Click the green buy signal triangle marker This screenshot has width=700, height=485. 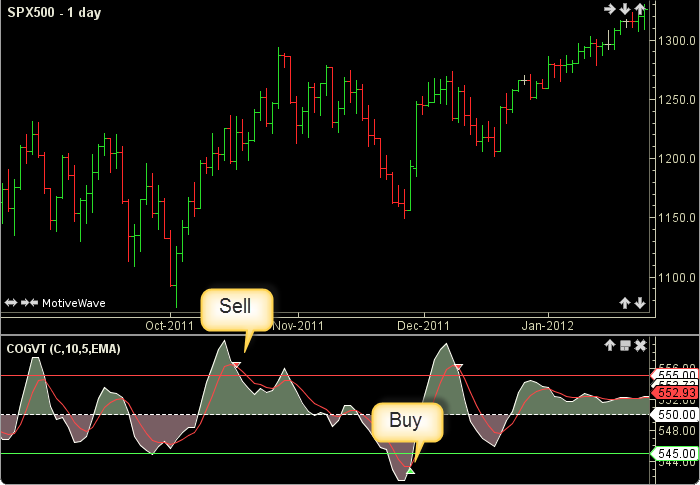point(411,471)
